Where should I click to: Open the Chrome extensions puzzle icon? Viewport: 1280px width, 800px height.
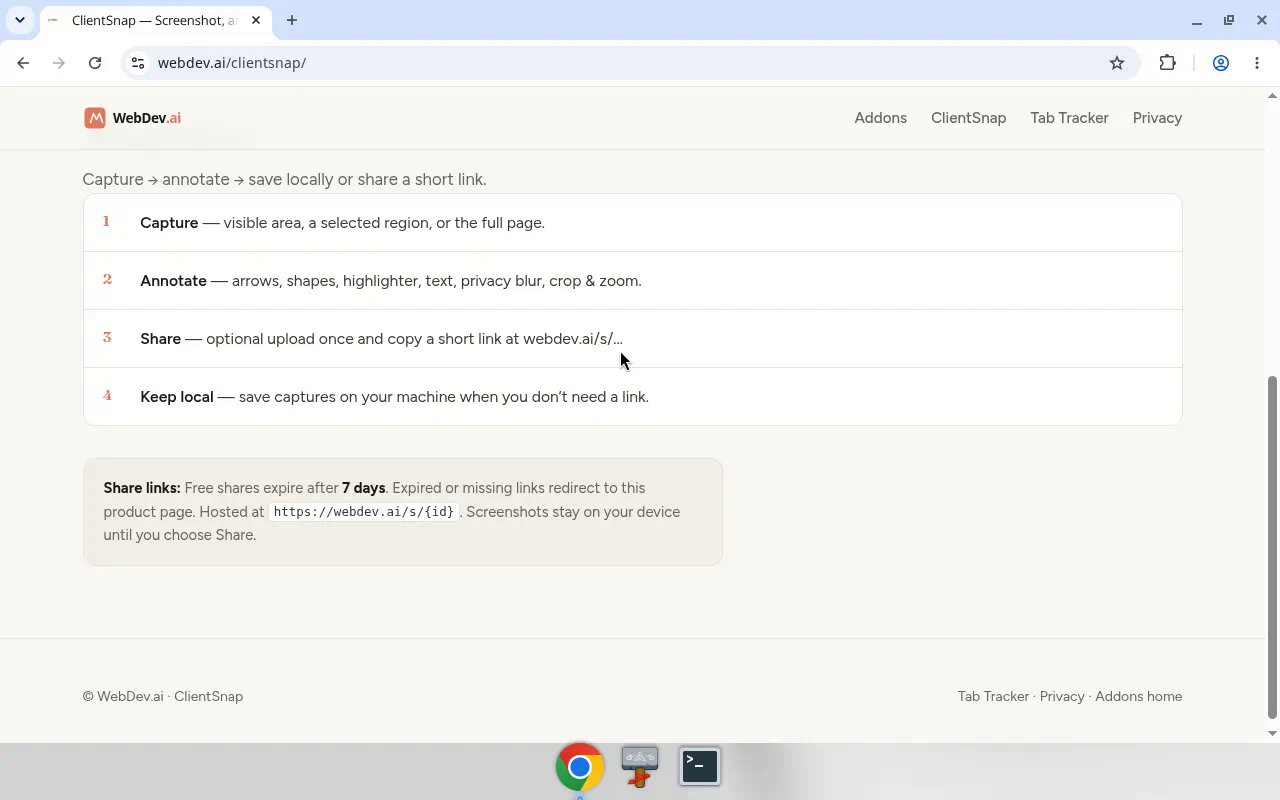[1167, 63]
